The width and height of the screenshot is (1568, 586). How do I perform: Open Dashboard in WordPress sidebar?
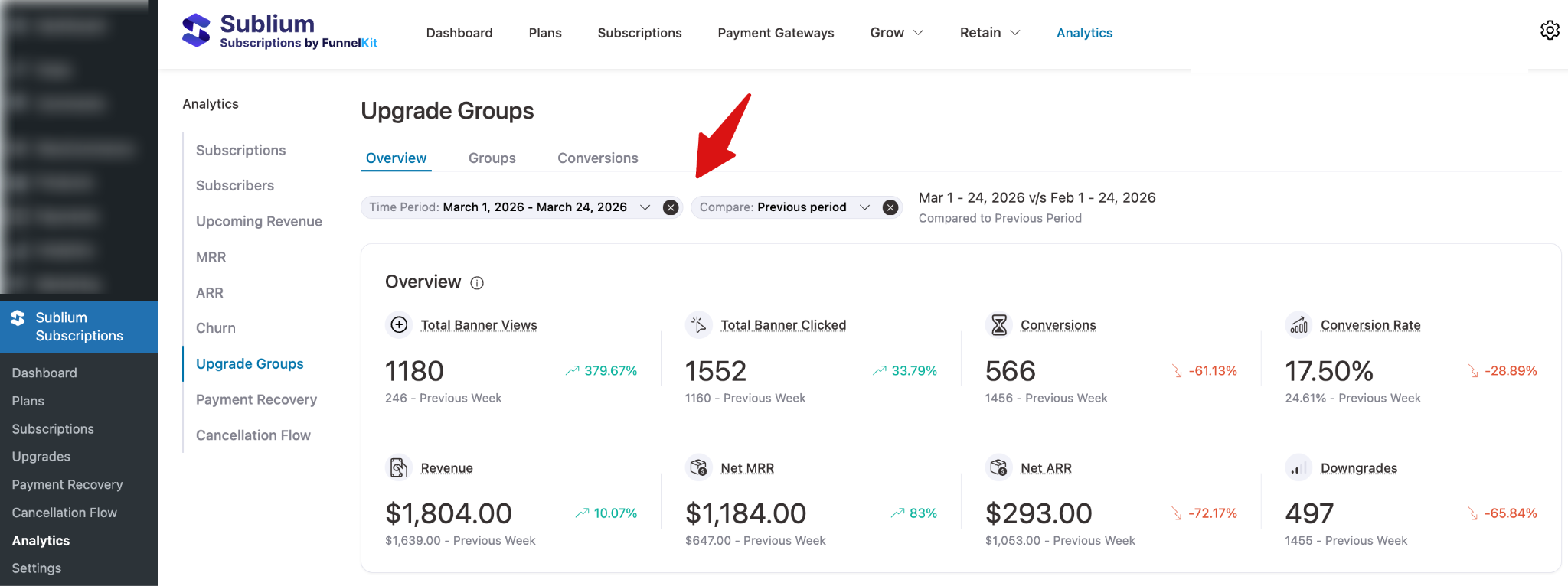pos(44,373)
